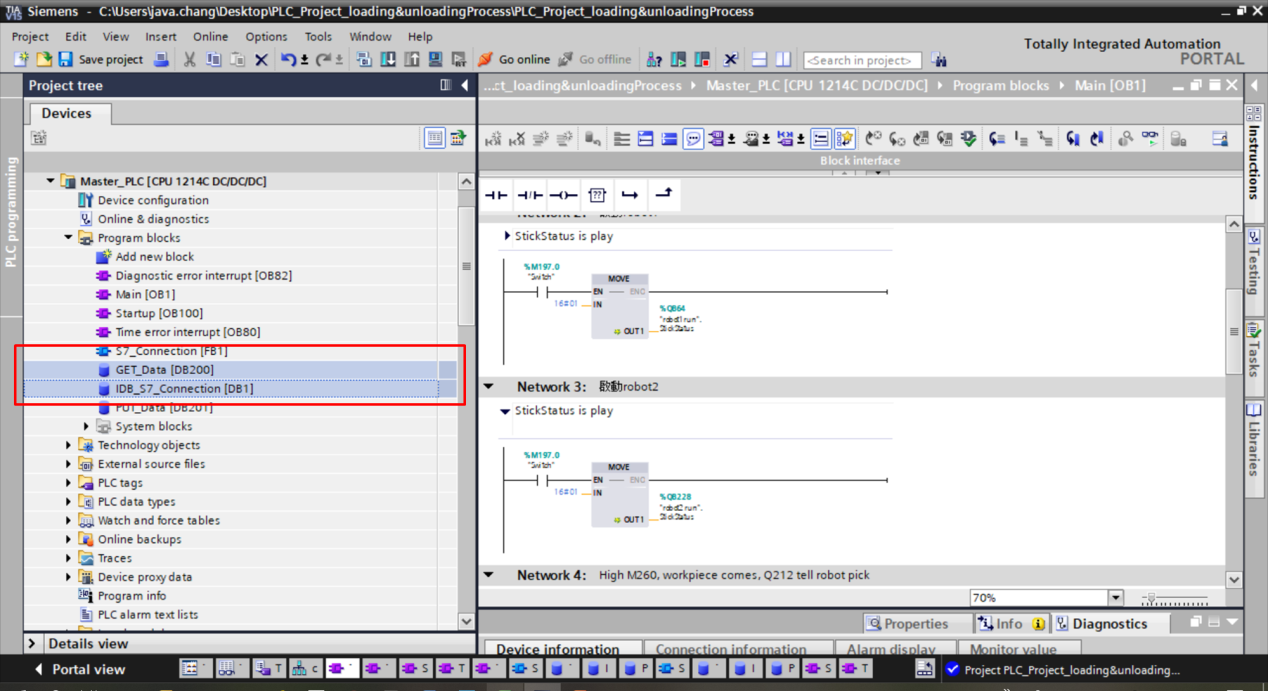Collapse Network 3 header arrow

(x=489, y=386)
